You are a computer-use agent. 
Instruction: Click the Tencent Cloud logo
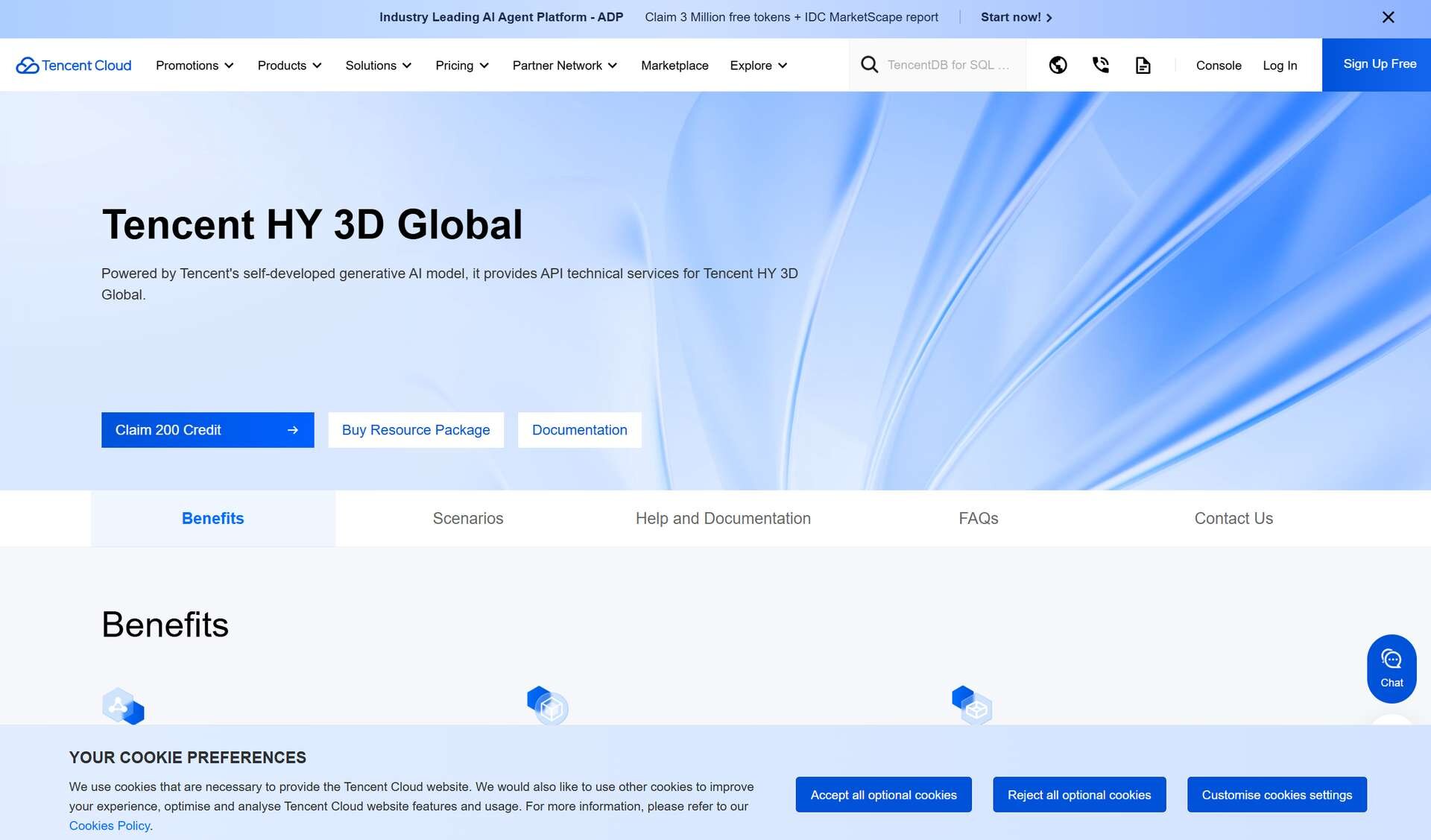point(74,66)
